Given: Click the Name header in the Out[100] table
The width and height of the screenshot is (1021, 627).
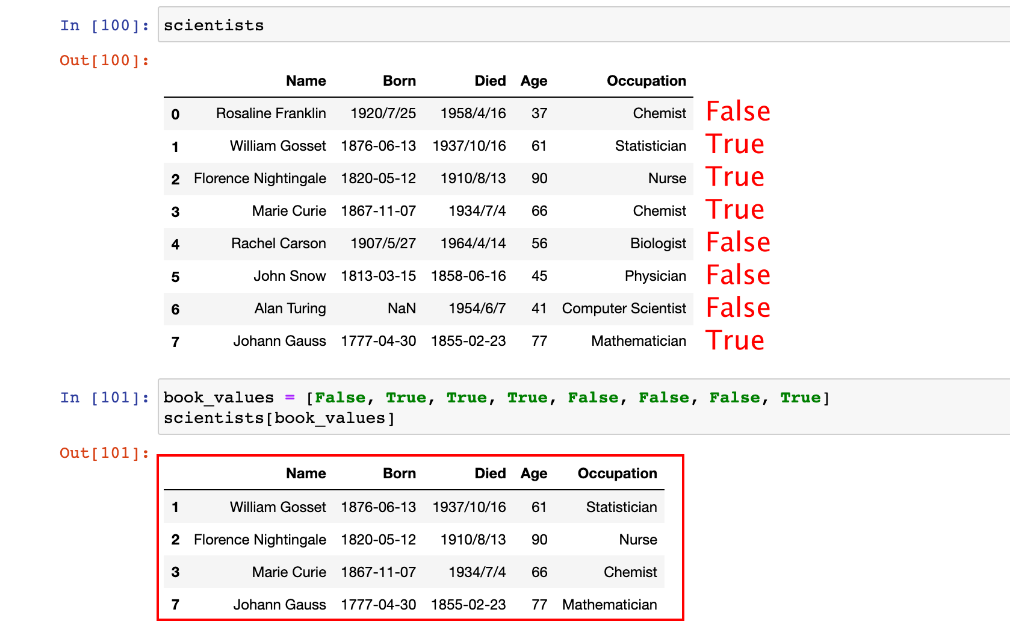Looking at the screenshot, I should (x=306, y=81).
